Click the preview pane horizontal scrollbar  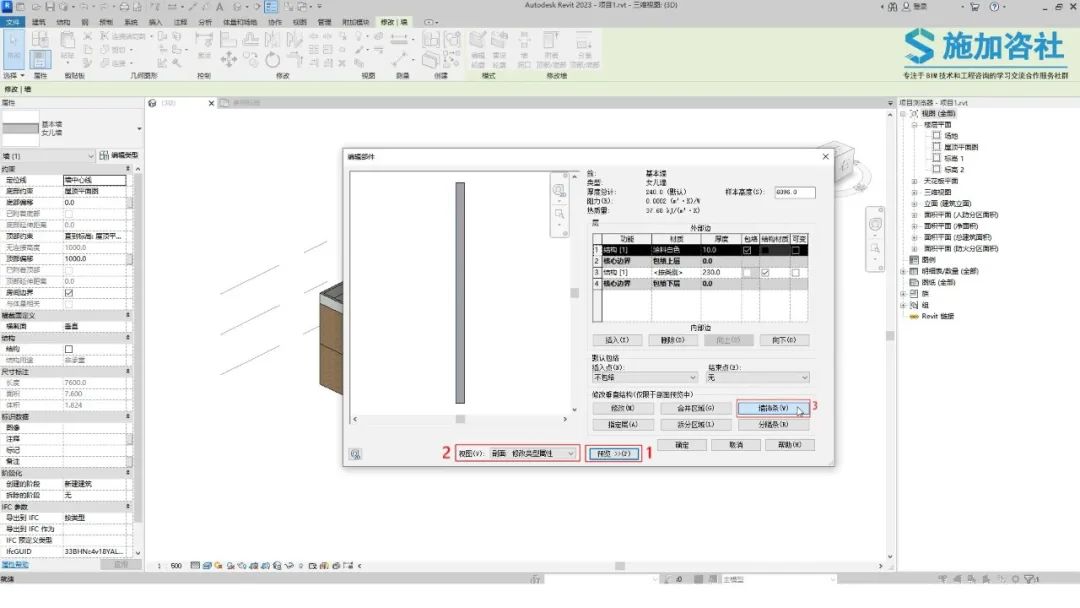tap(460, 419)
